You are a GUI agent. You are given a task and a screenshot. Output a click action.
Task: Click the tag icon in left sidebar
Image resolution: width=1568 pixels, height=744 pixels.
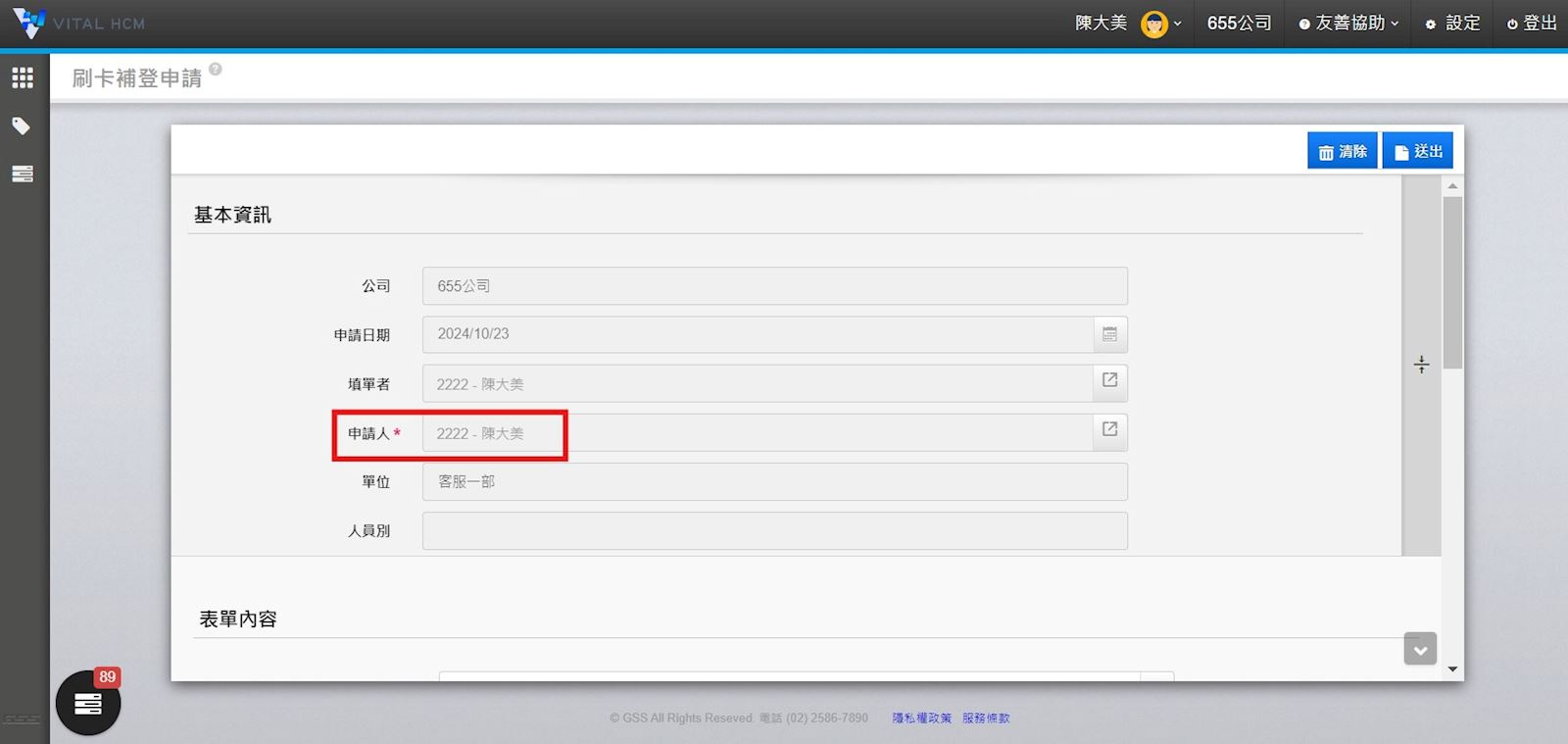click(22, 125)
